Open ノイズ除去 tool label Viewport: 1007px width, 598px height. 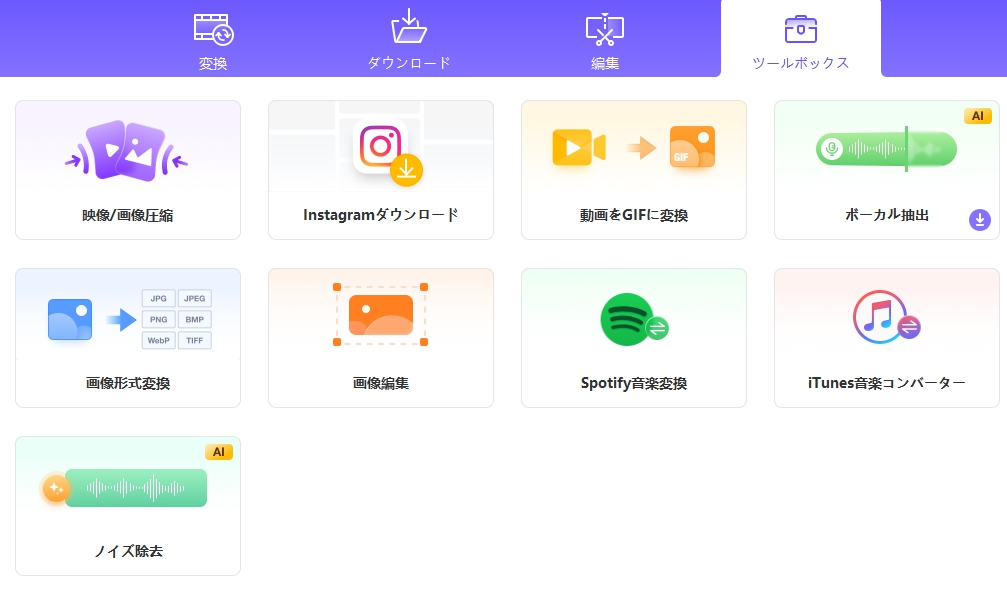tap(128, 551)
